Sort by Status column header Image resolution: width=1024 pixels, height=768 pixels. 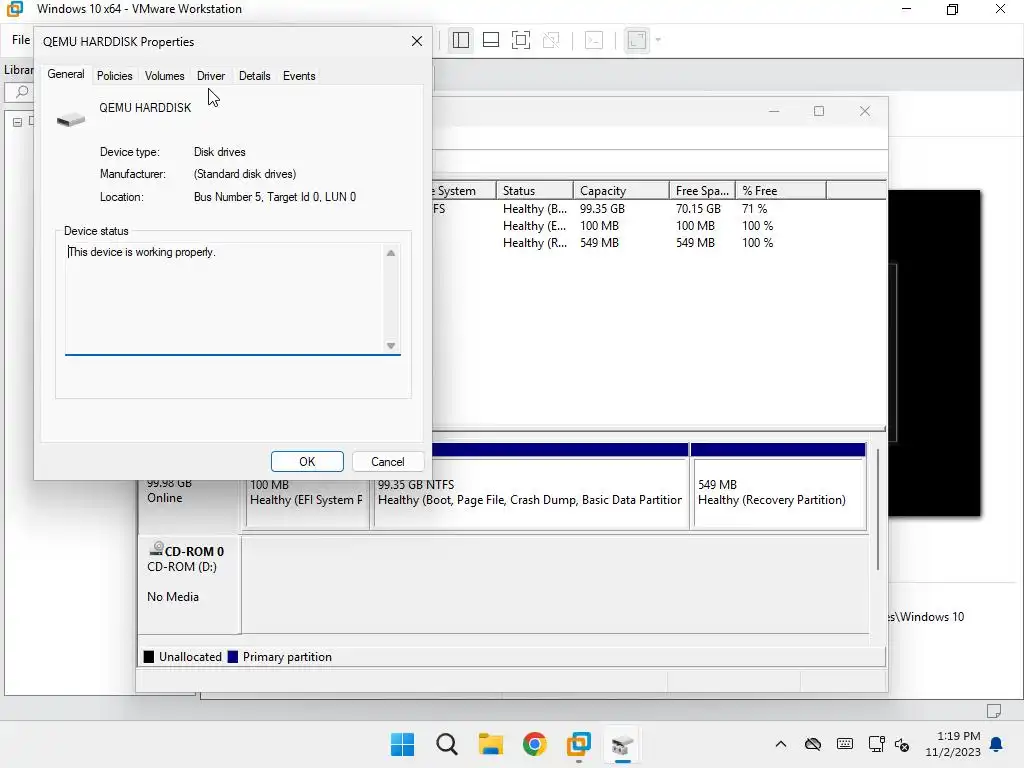[535, 191]
